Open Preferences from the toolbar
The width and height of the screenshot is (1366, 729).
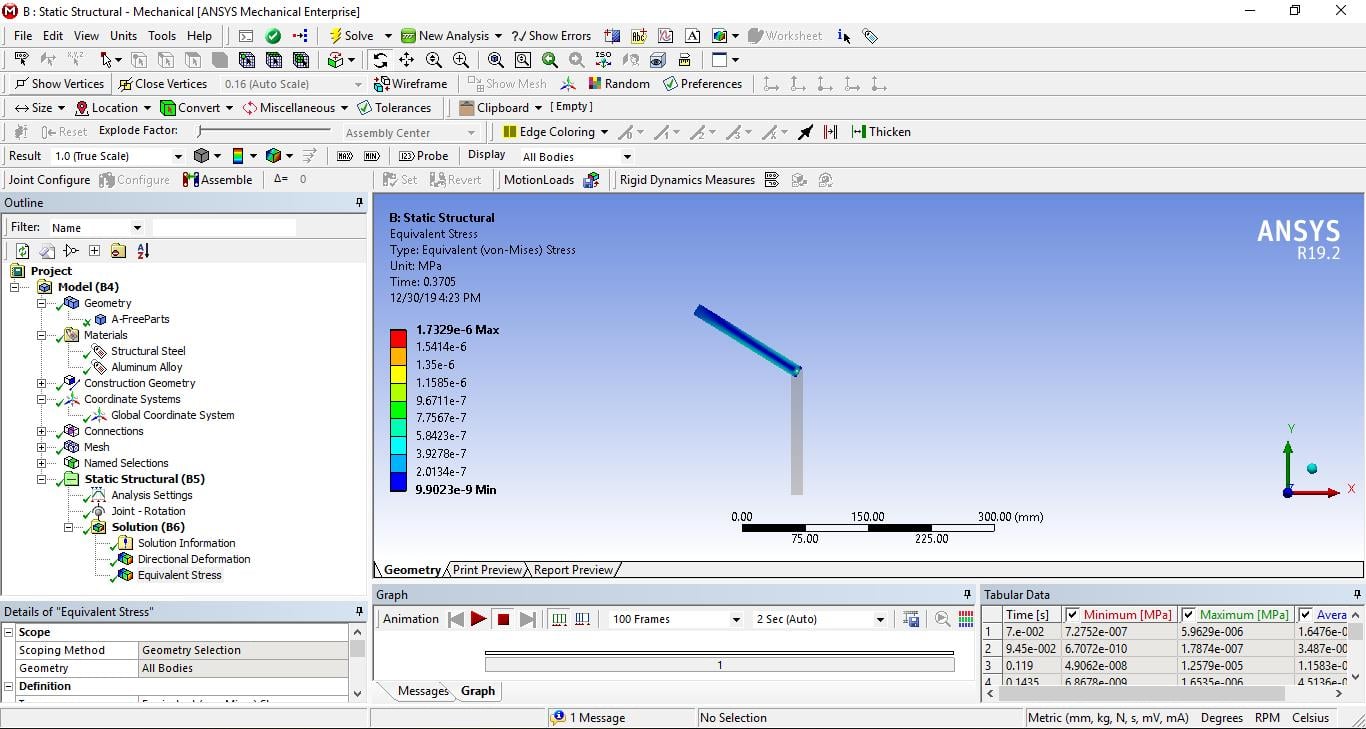click(x=702, y=84)
